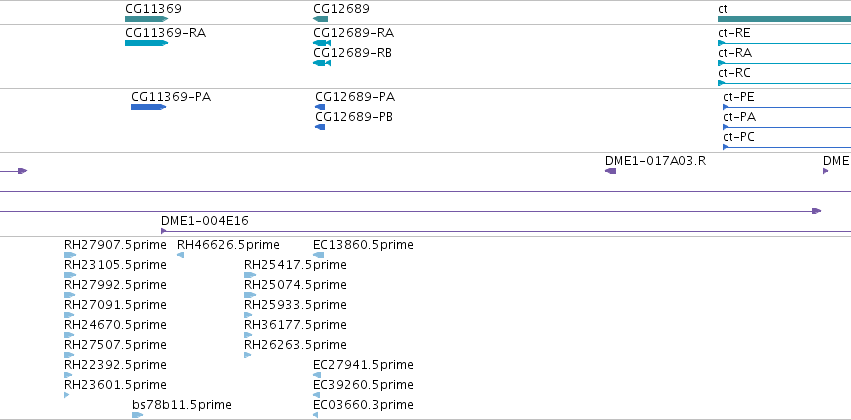Click the DME1-004E16 clone label
Viewport: 851px width, 420px height.
[x=205, y=221]
